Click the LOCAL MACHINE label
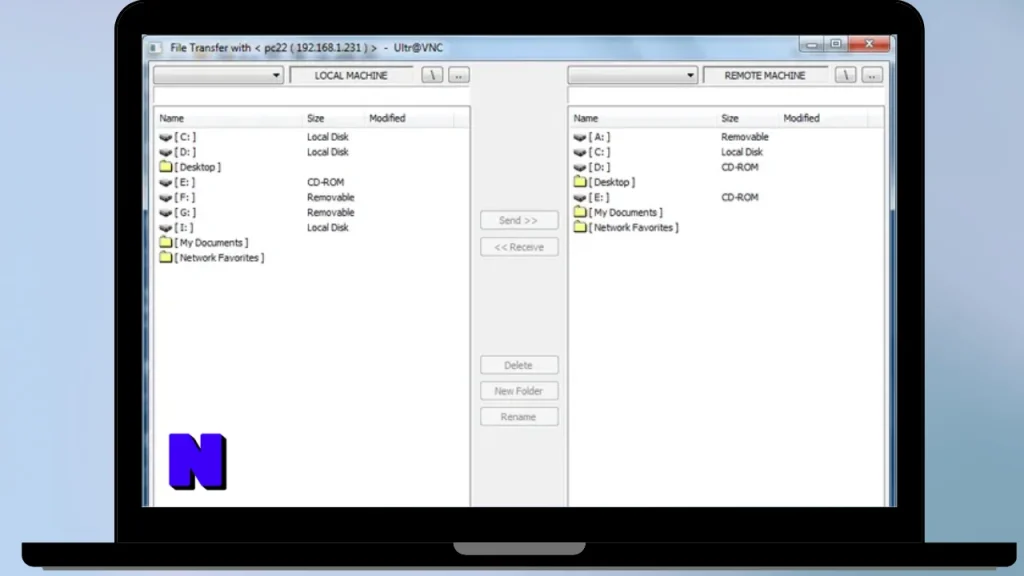The height and width of the screenshot is (576, 1024). pyautogui.click(x=351, y=76)
